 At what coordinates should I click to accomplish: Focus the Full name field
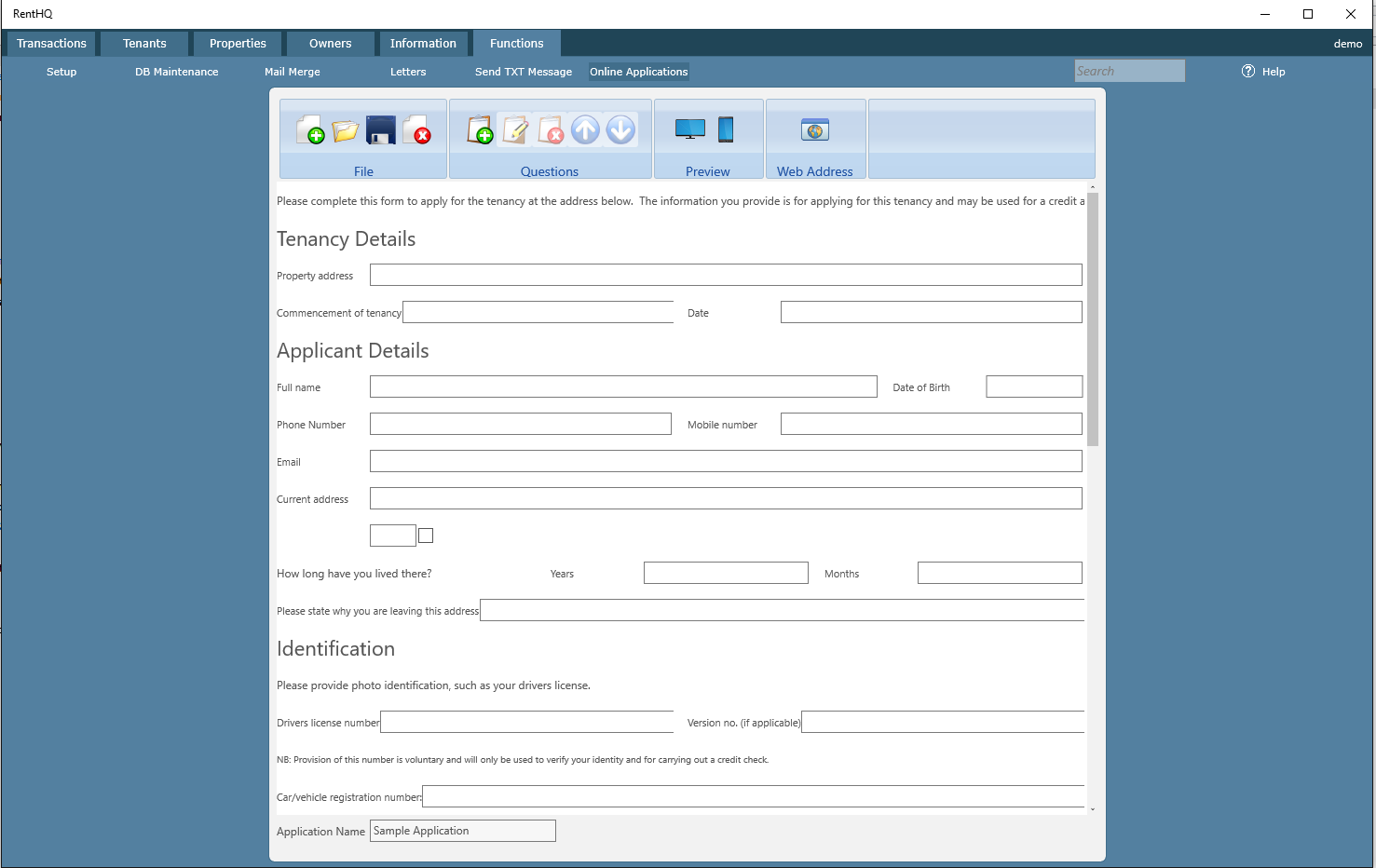point(623,387)
